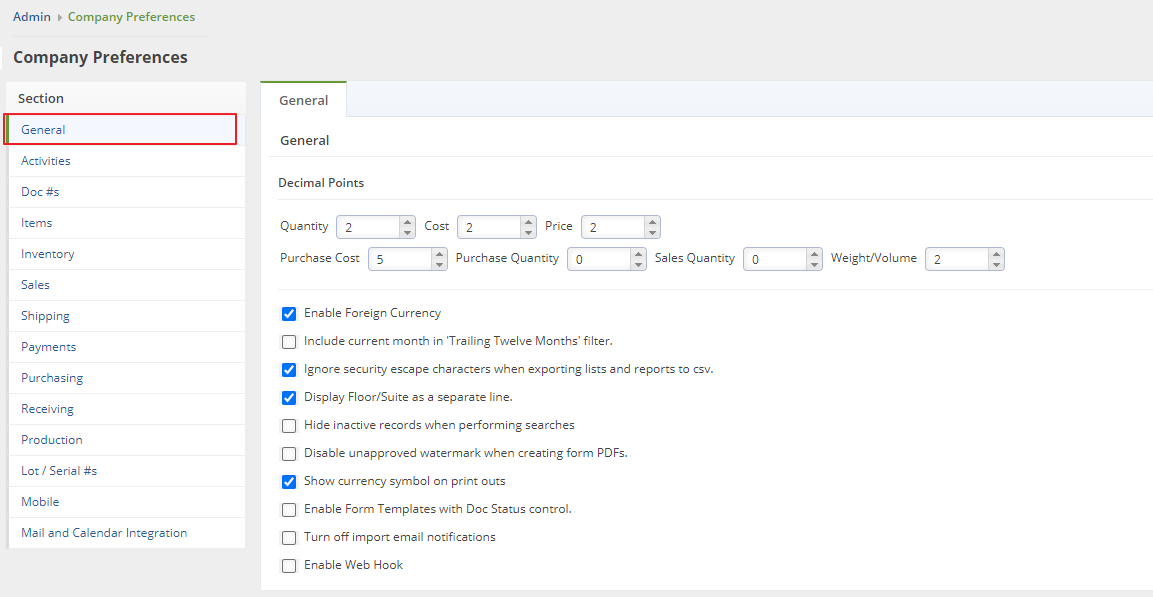Uncheck Ignore security escape characters option

(x=289, y=370)
